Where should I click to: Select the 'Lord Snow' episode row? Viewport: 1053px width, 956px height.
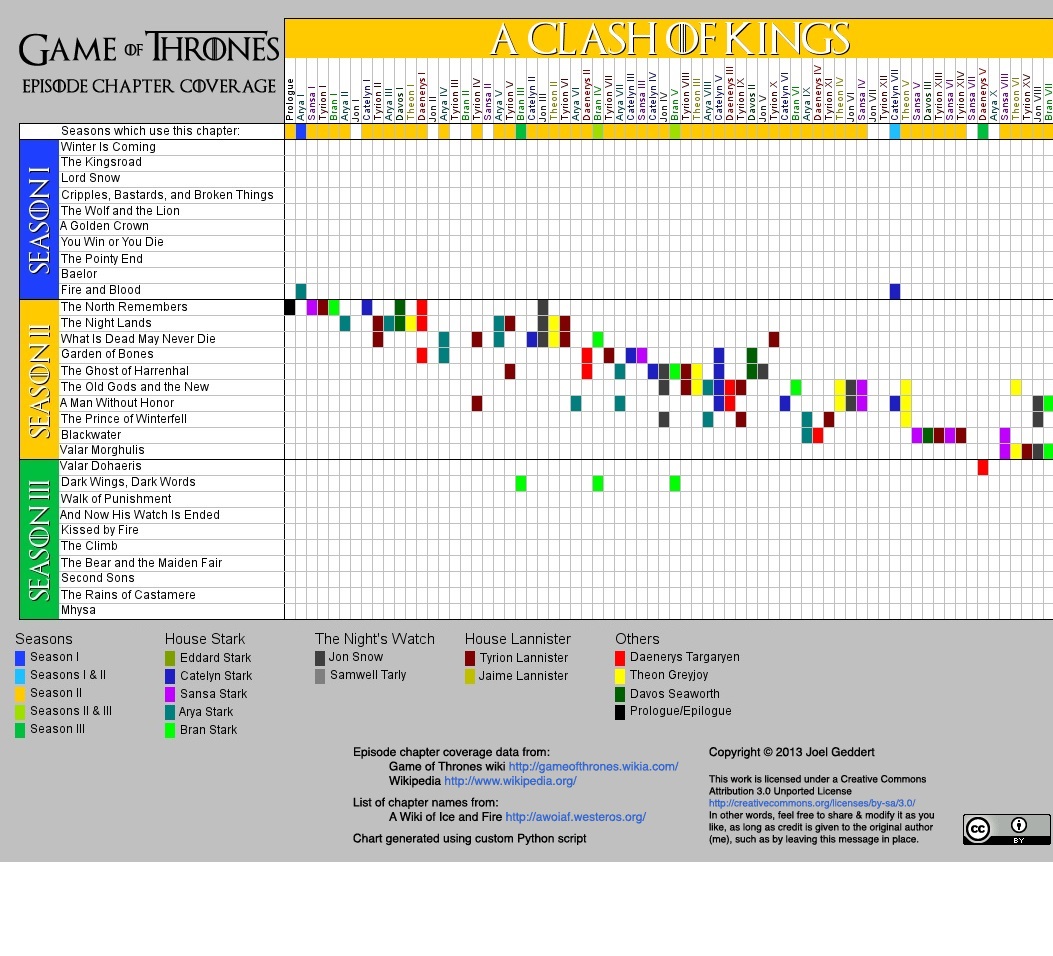click(91, 179)
